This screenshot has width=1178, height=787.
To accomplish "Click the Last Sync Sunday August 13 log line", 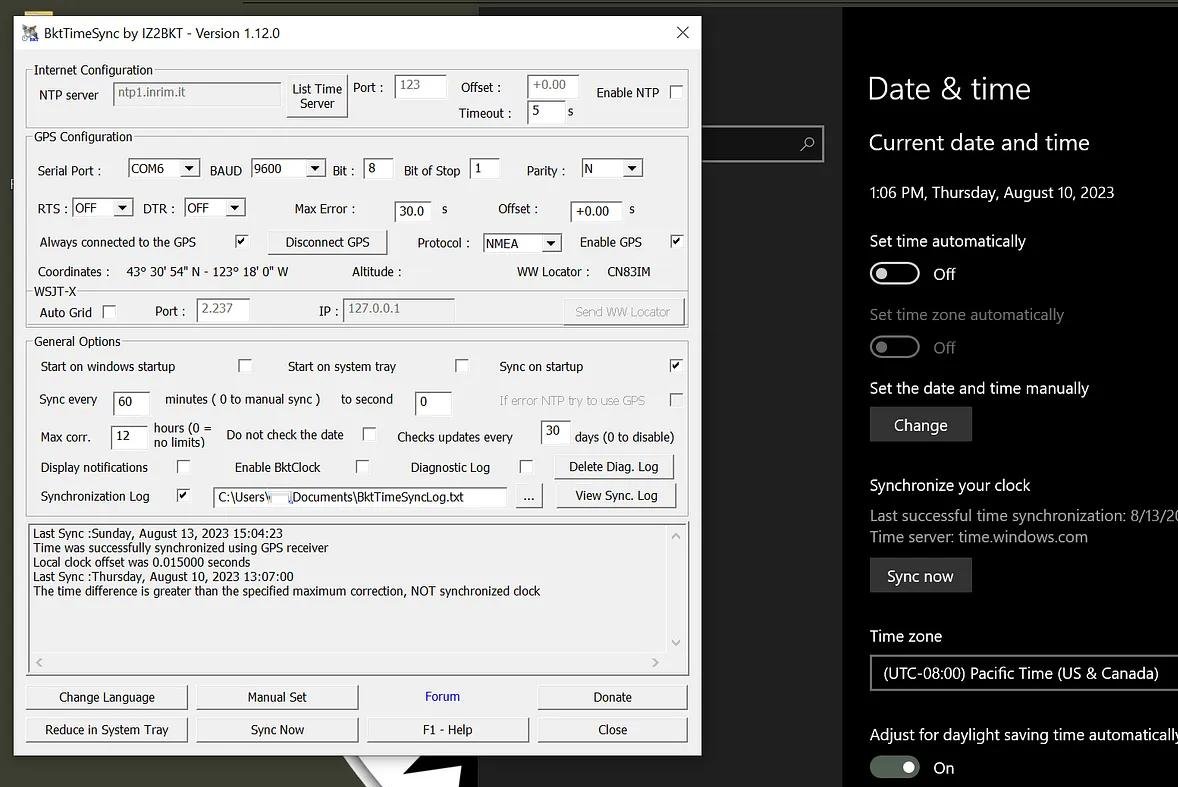I will pyautogui.click(x=158, y=533).
